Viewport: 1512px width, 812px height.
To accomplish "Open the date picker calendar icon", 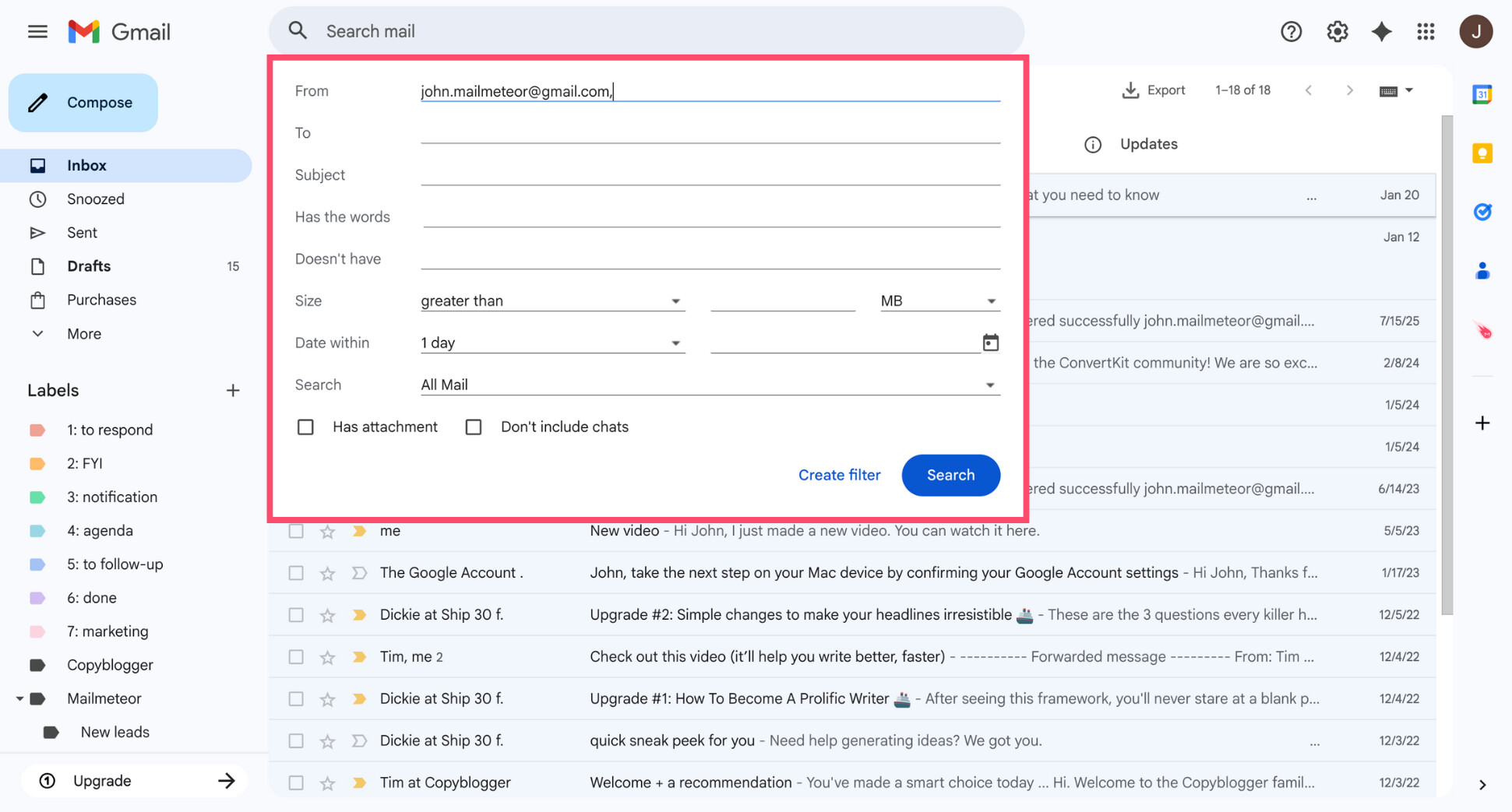I will [x=990, y=342].
